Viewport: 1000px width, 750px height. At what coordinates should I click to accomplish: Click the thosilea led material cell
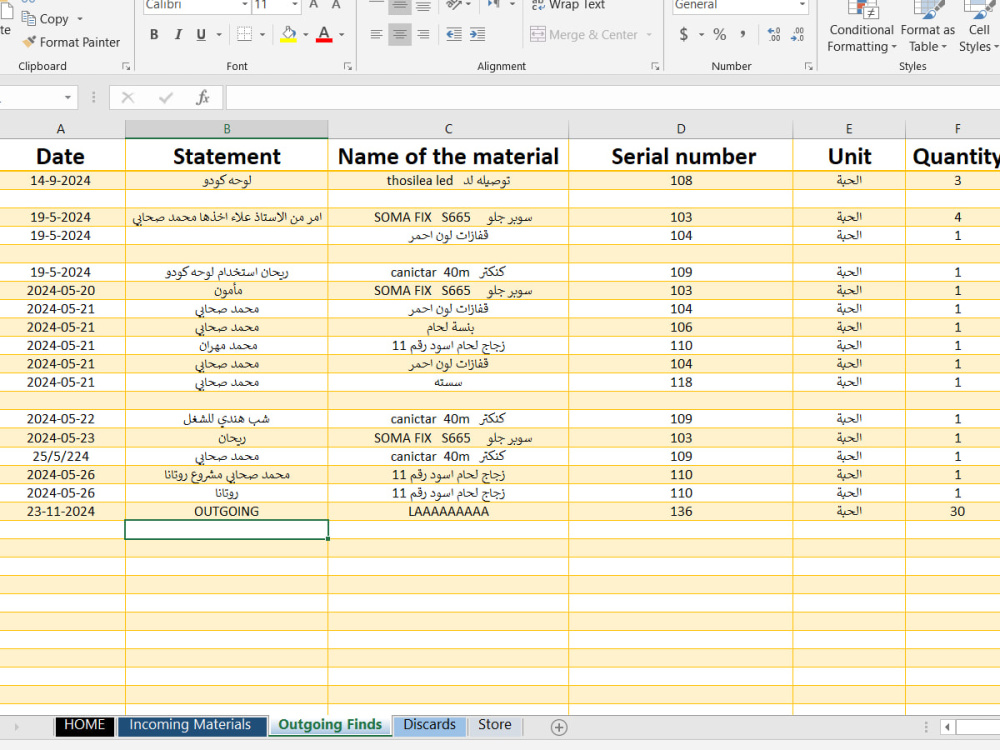coord(448,180)
